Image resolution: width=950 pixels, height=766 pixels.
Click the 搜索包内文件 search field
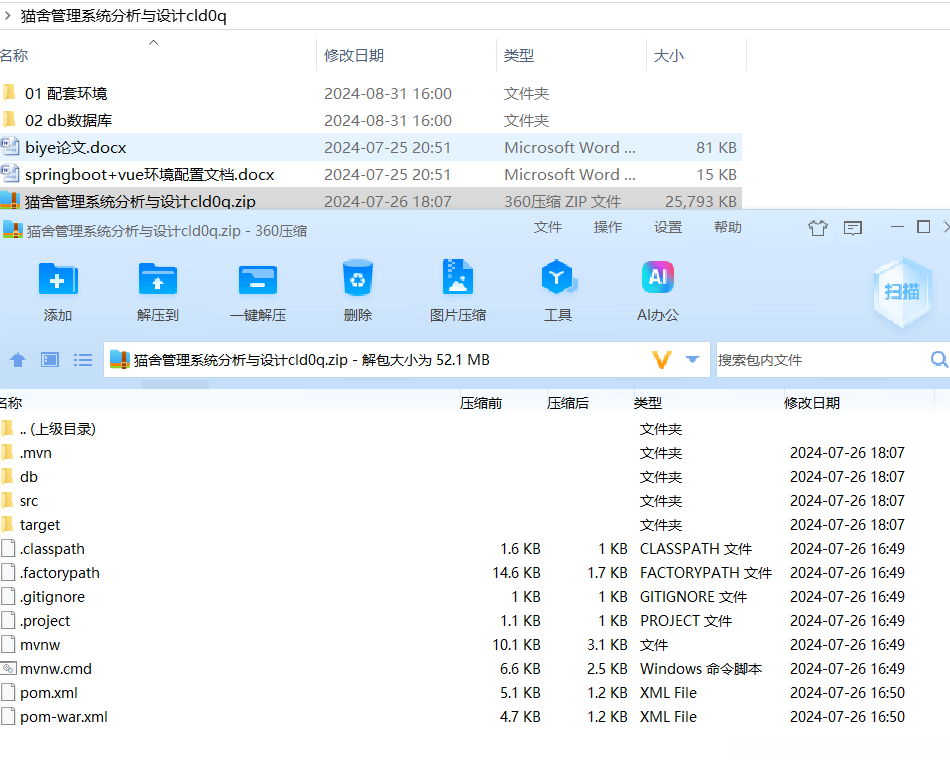point(821,360)
